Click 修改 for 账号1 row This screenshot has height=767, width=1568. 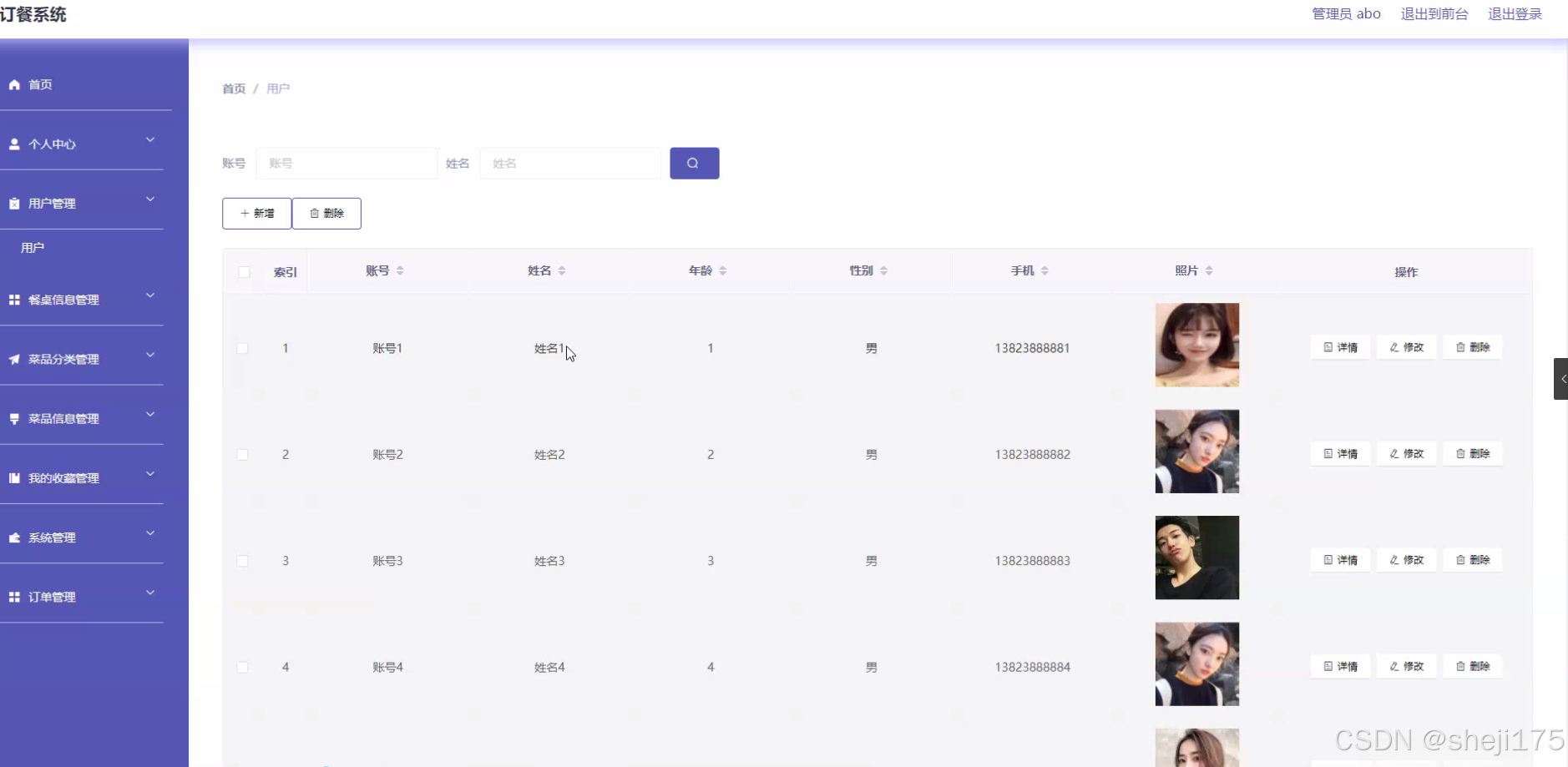pyautogui.click(x=1406, y=347)
